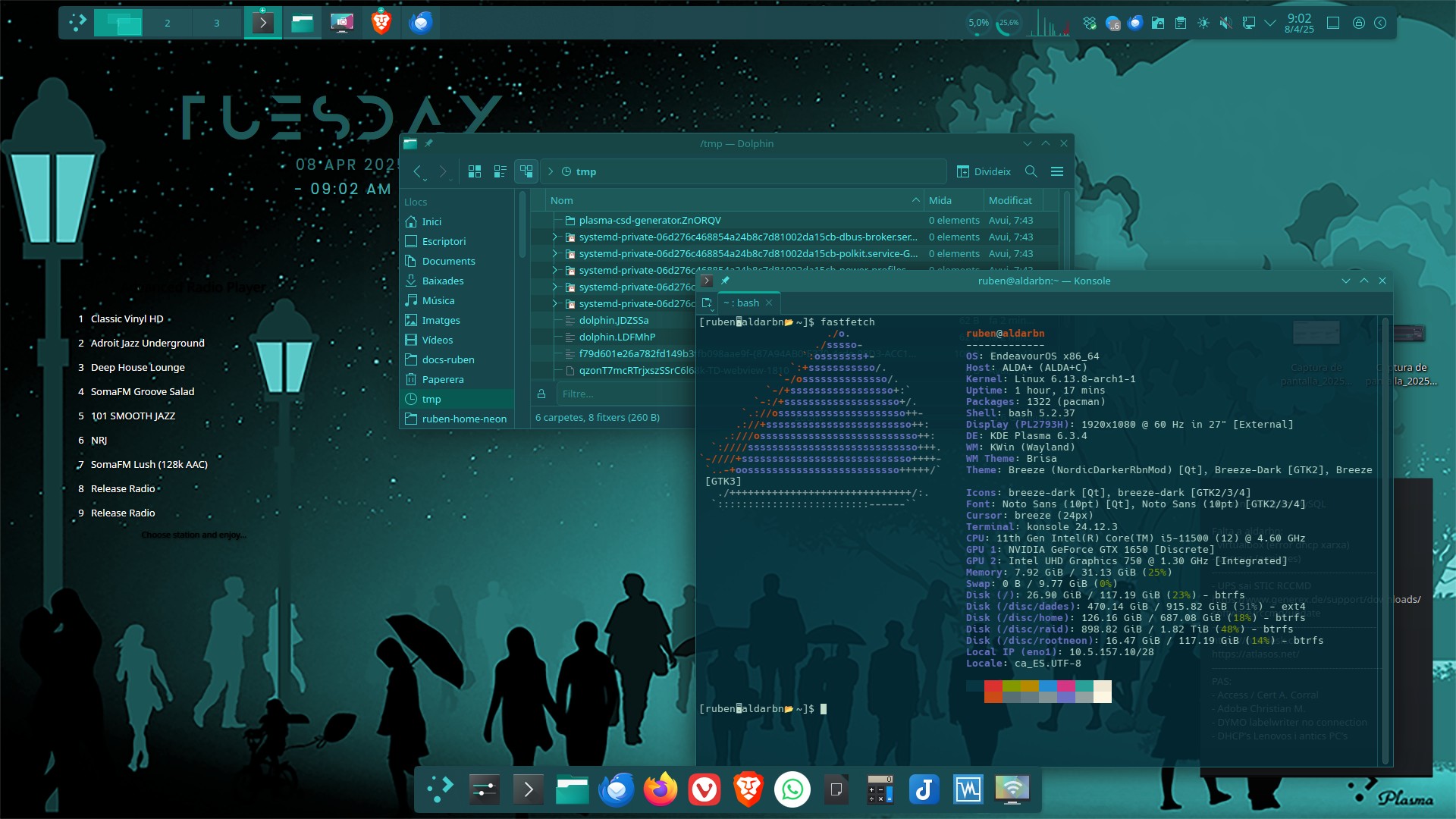Toggle the muted audio volume tray icon
The image size is (1456, 819).
(x=1225, y=23)
